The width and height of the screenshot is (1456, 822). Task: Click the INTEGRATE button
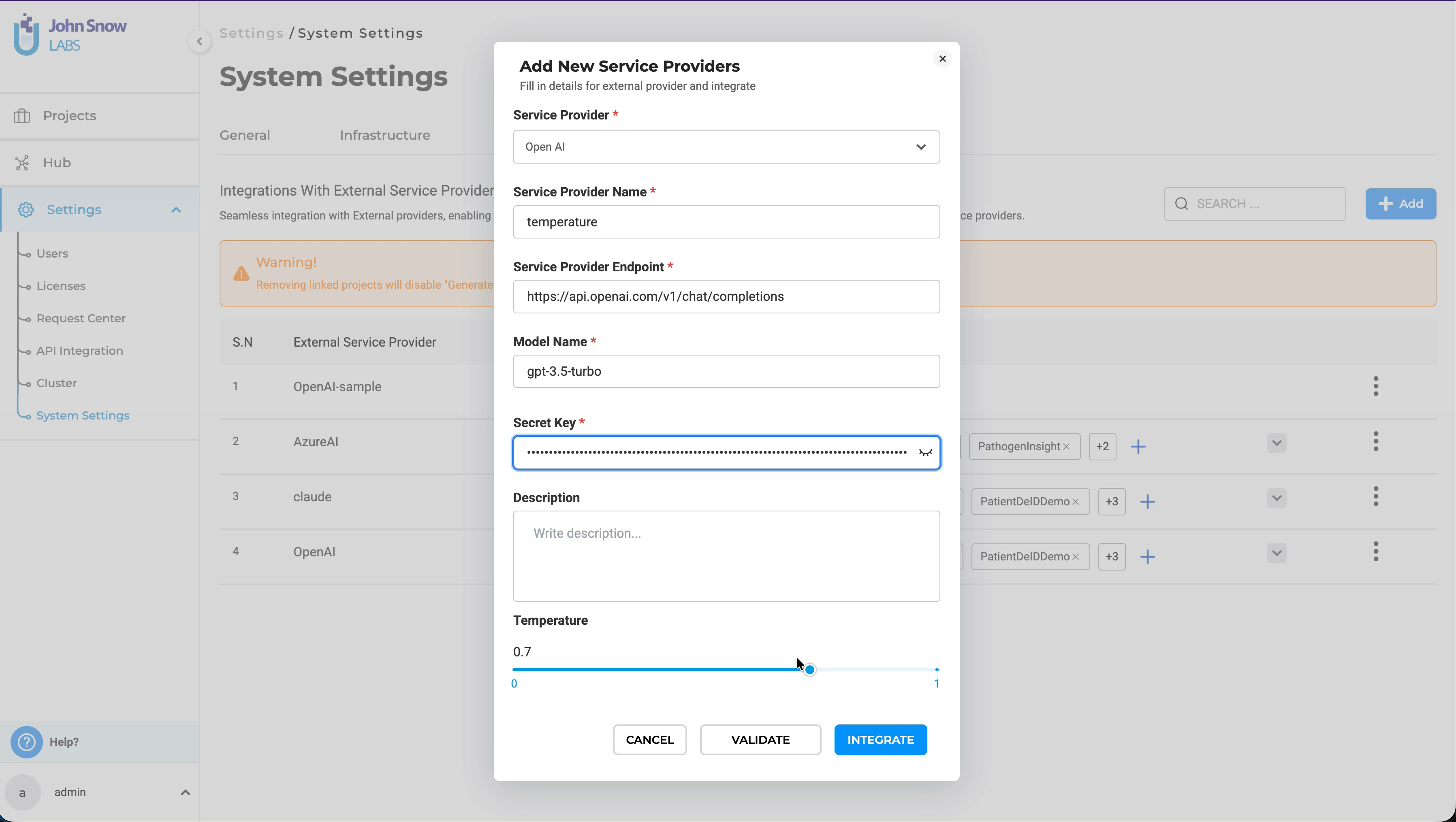880,739
